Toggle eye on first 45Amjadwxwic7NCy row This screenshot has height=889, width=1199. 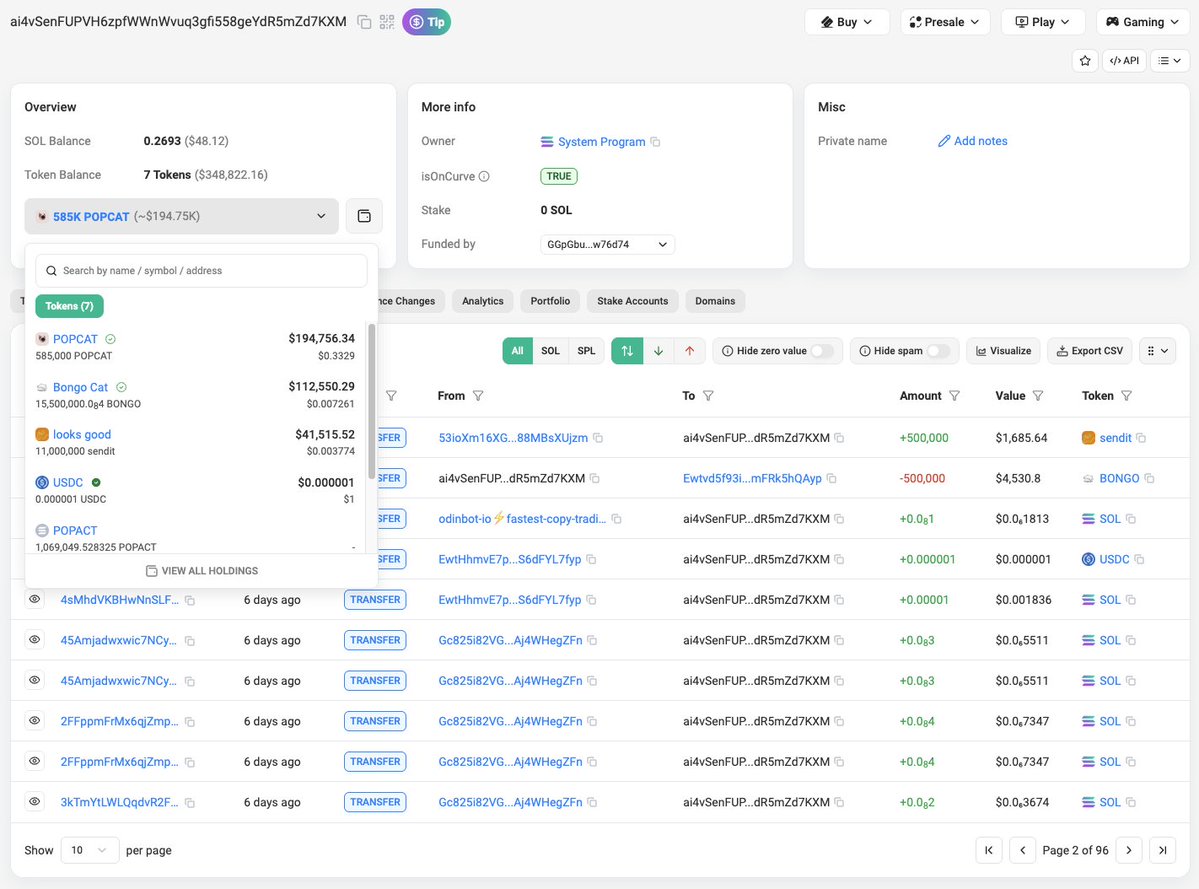pyautogui.click(x=34, y=641)
